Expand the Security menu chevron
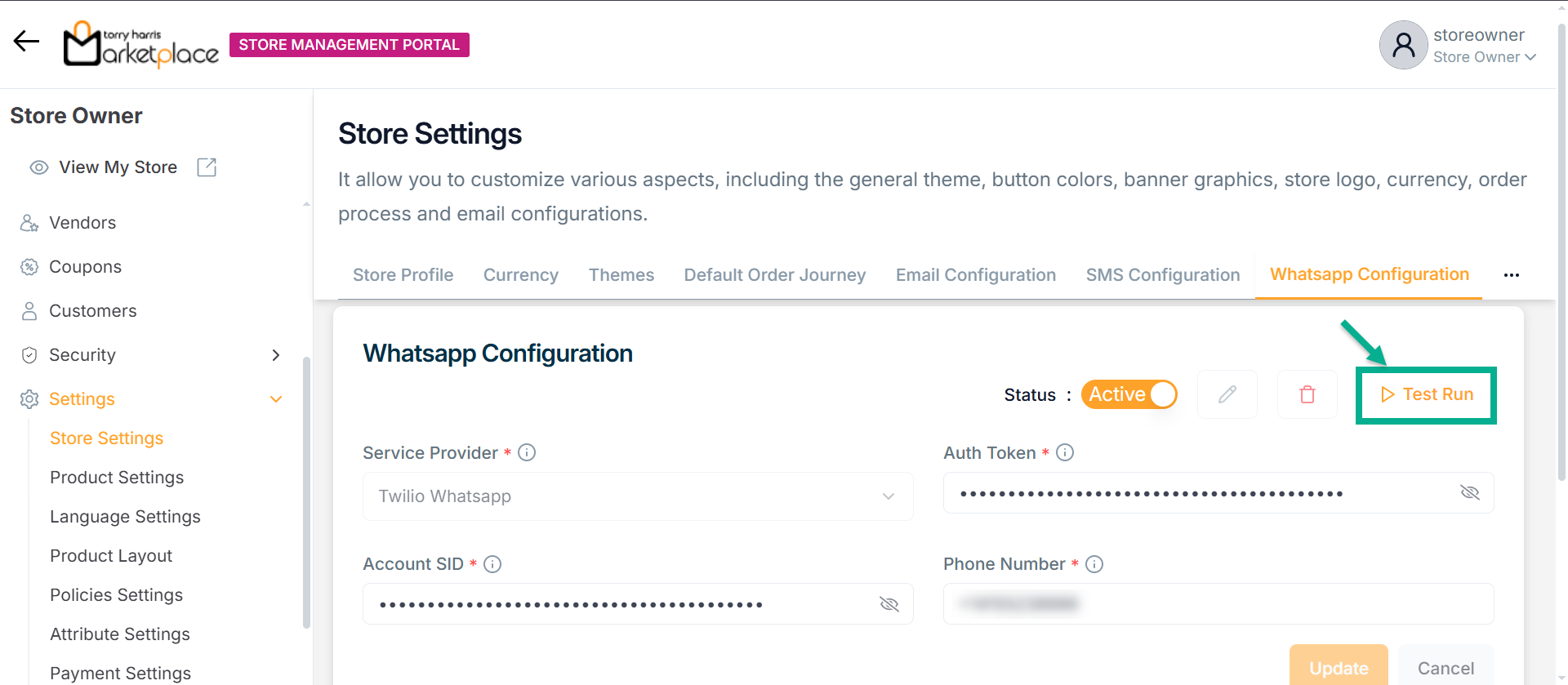 click(x=276, y=355)
